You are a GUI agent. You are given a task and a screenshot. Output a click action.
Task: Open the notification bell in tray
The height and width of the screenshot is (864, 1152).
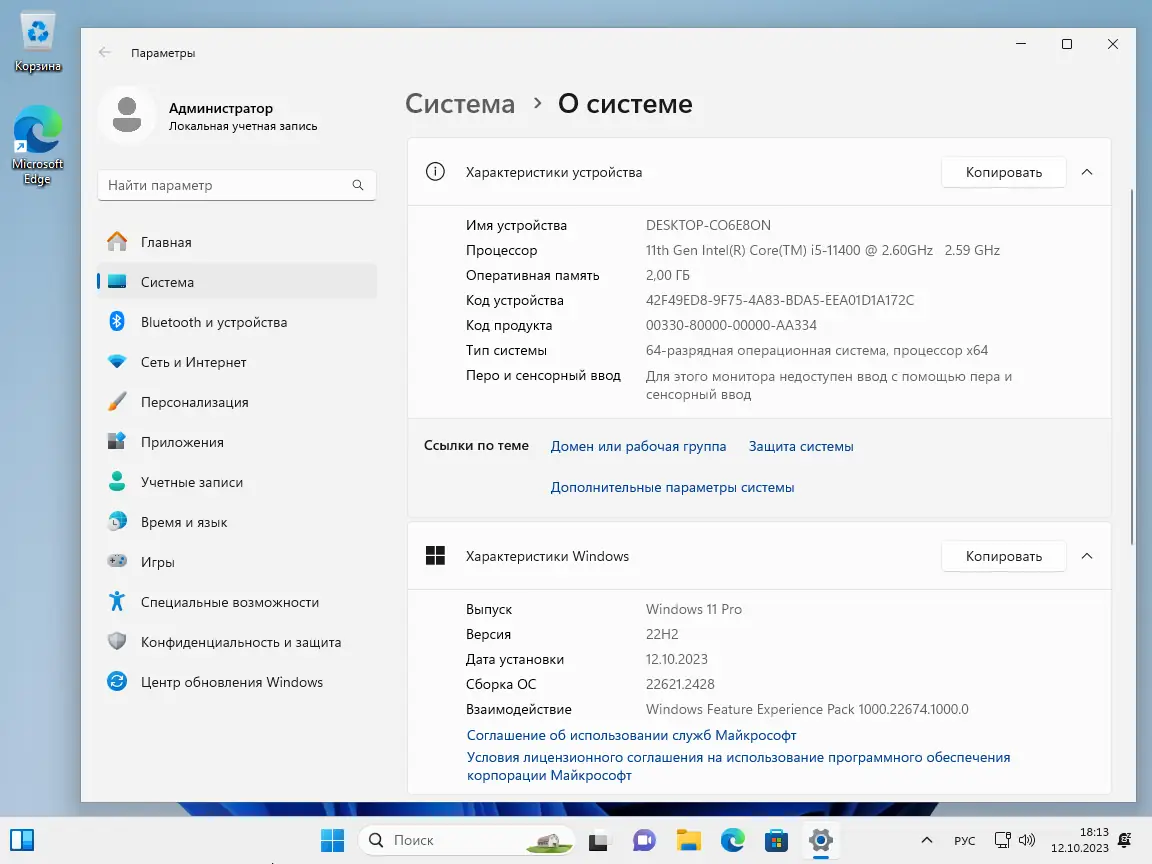coord(1124,840)
